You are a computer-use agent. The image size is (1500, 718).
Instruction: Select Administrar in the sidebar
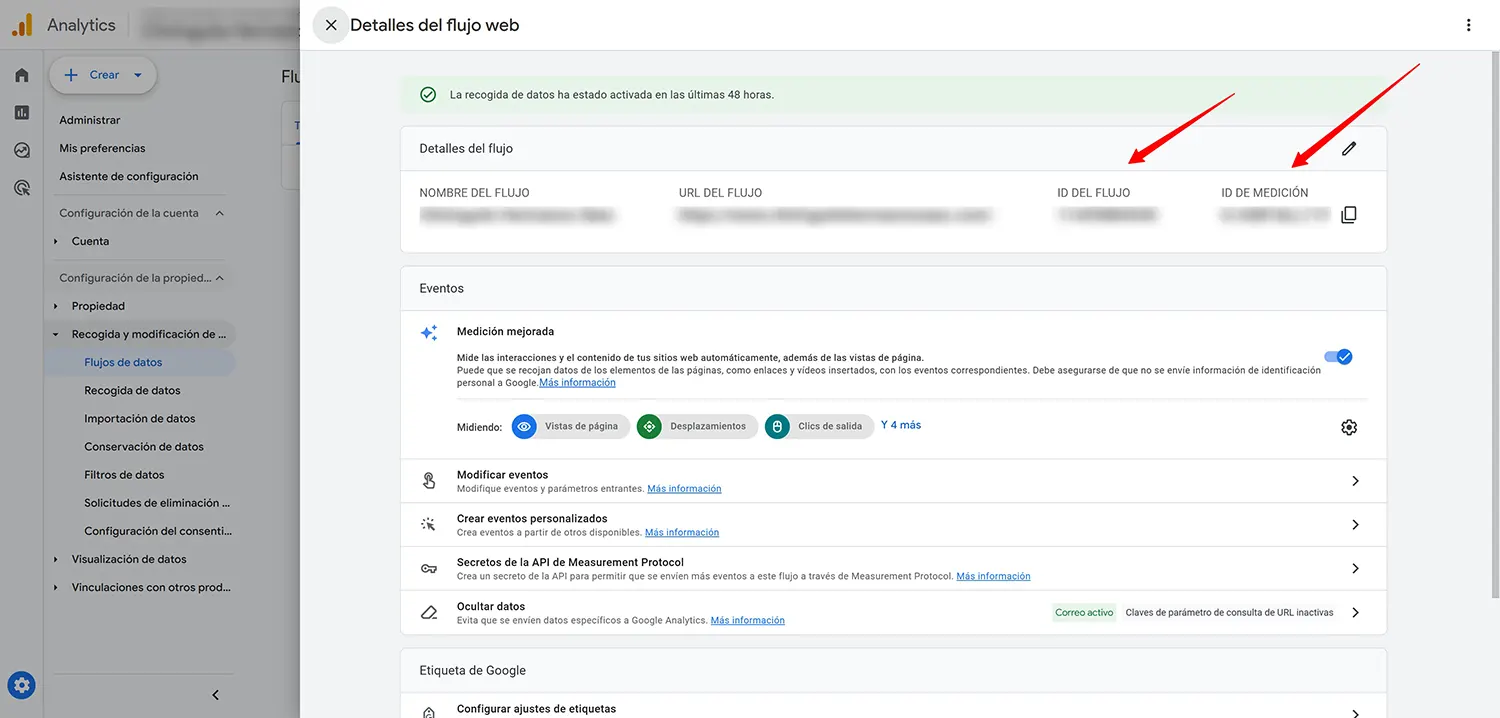pos(88,119)
